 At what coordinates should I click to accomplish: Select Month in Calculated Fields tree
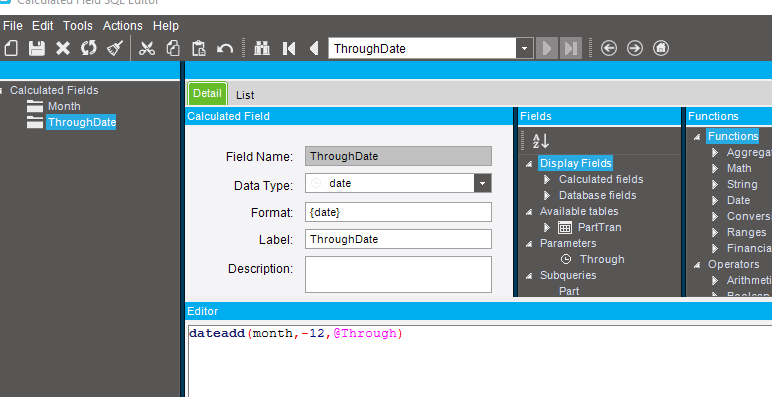(x=64, y=106)
